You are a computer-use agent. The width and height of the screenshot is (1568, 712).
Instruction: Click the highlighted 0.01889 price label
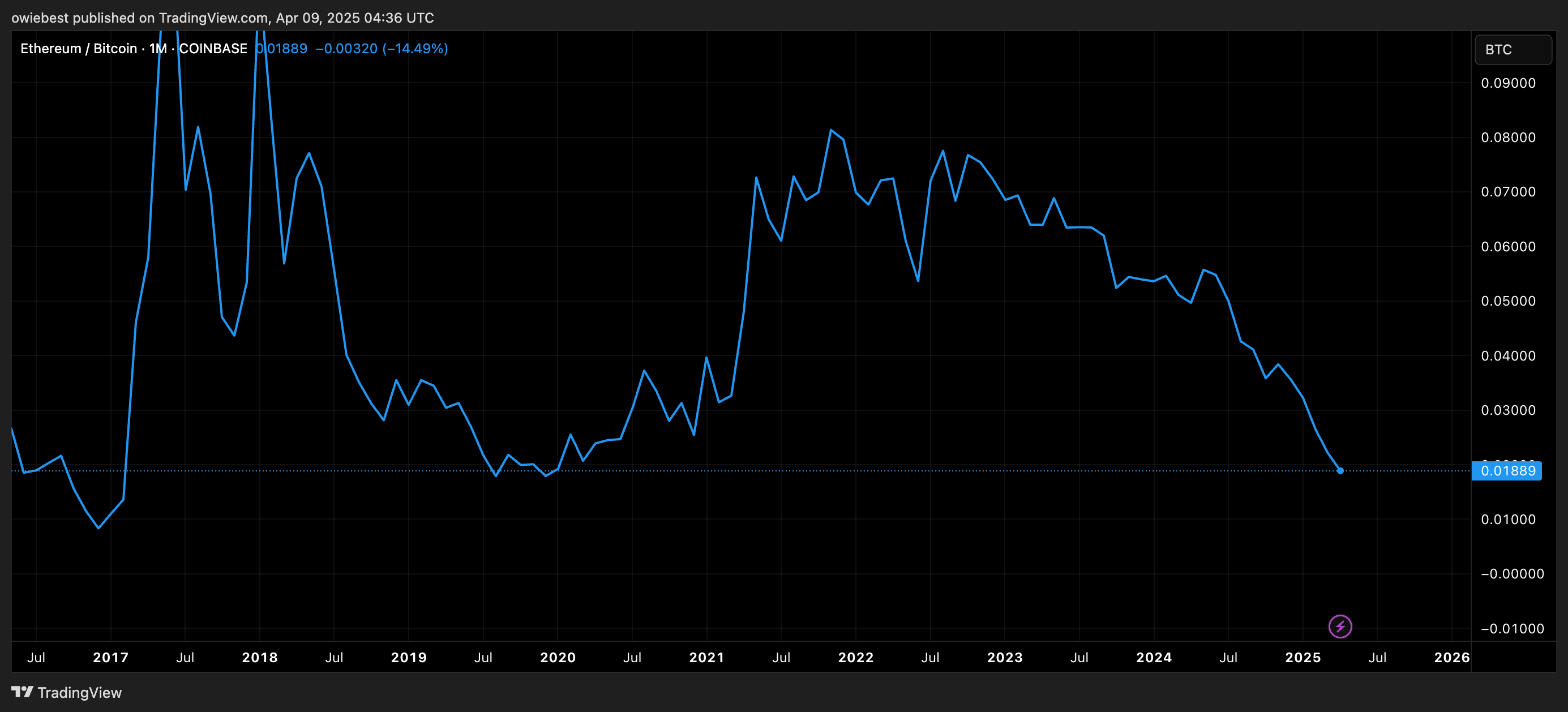pos(1506,470)
